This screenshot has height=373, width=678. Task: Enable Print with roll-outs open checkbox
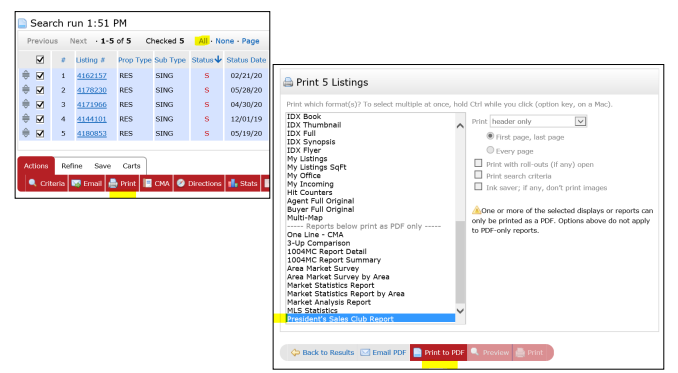[x=478, y=163]
